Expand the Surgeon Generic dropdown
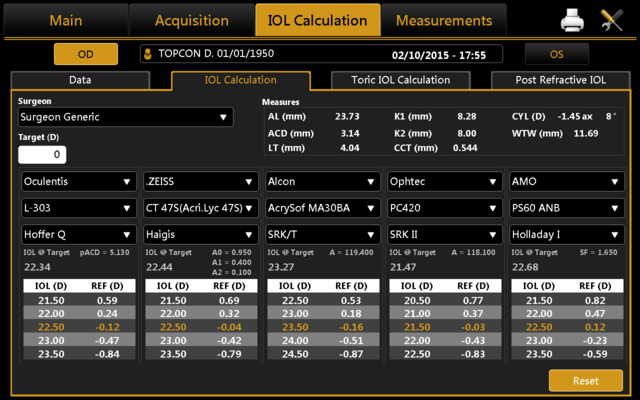Screen dimensions: 640x400 [126, 117]
